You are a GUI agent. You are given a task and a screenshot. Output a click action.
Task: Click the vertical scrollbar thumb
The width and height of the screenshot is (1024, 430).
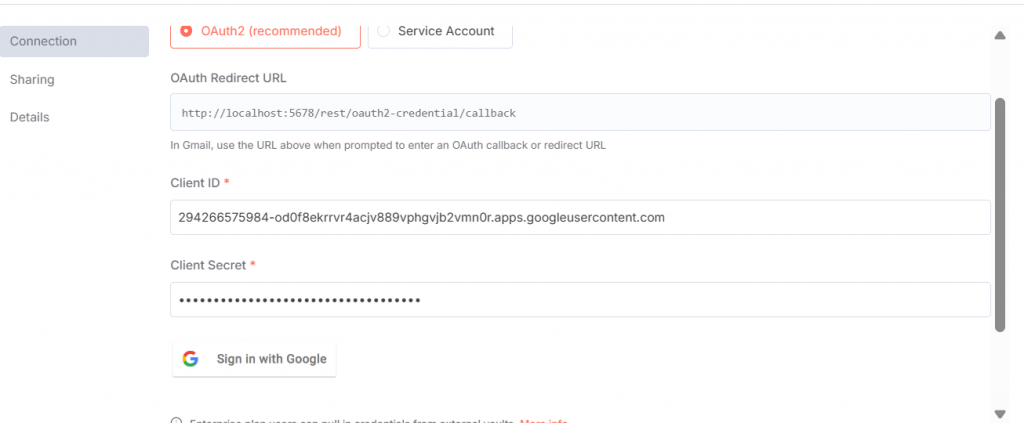pyautogui.click(x=999, y=213)
